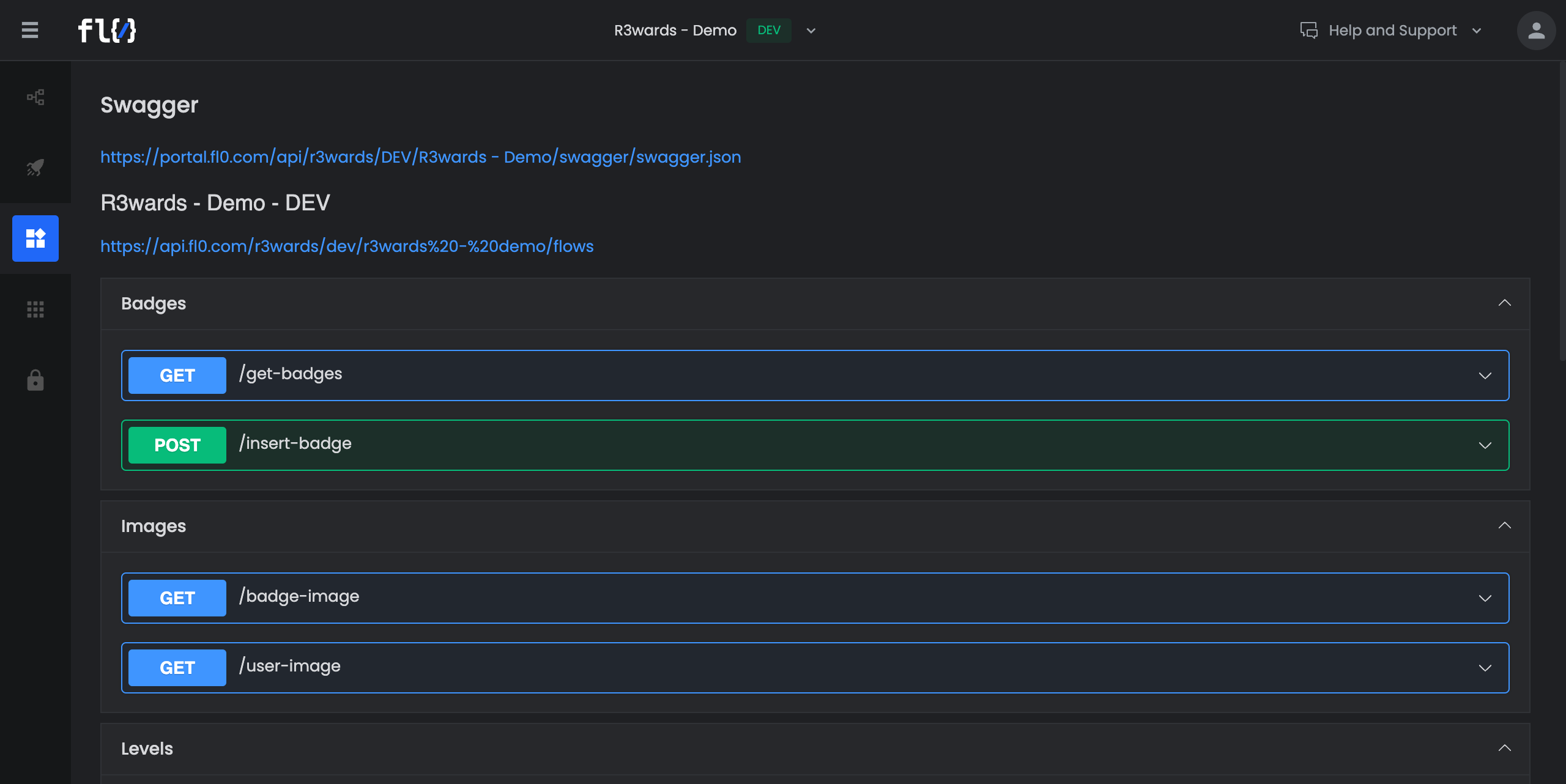Collapse the Badges section
The width and height of the screenshot is (1566, 784).
coord(1505,303)
